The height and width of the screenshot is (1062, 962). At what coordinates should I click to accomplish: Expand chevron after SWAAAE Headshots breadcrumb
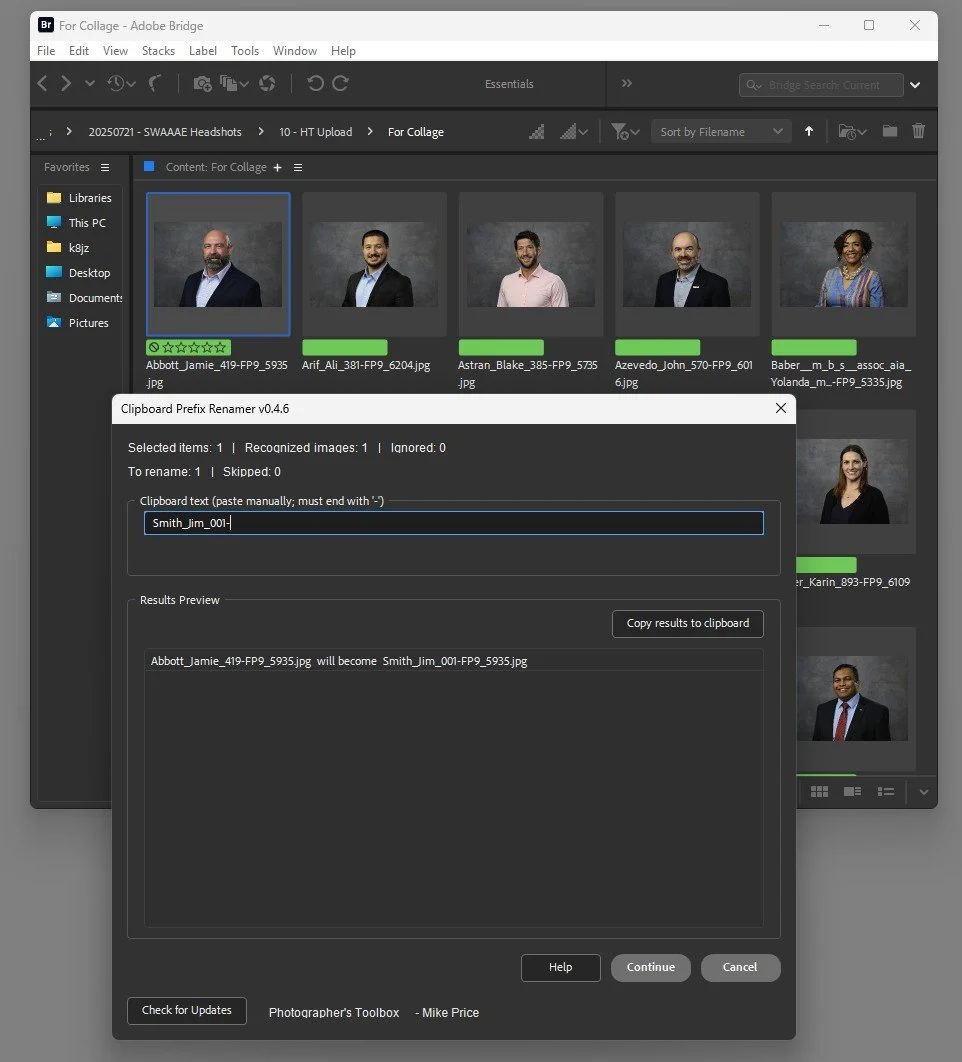pyautogui.click(x=261, y=131)
